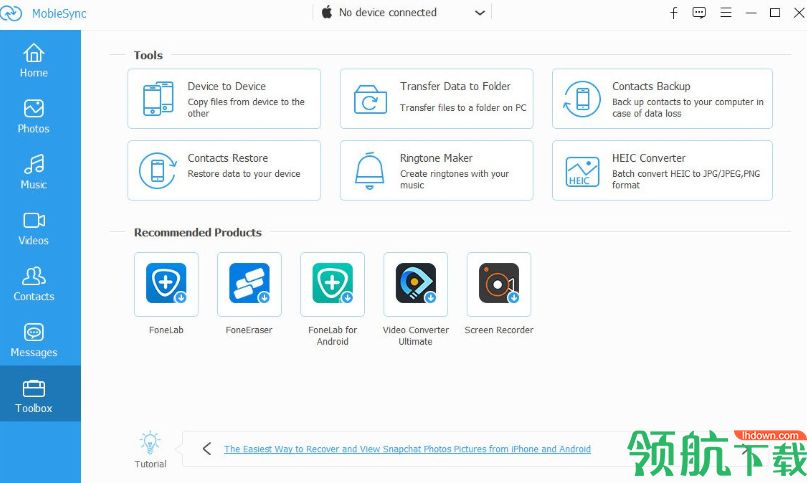
Task: Click 'Back up contacts to your computer' description
Action: pos(688,108)
